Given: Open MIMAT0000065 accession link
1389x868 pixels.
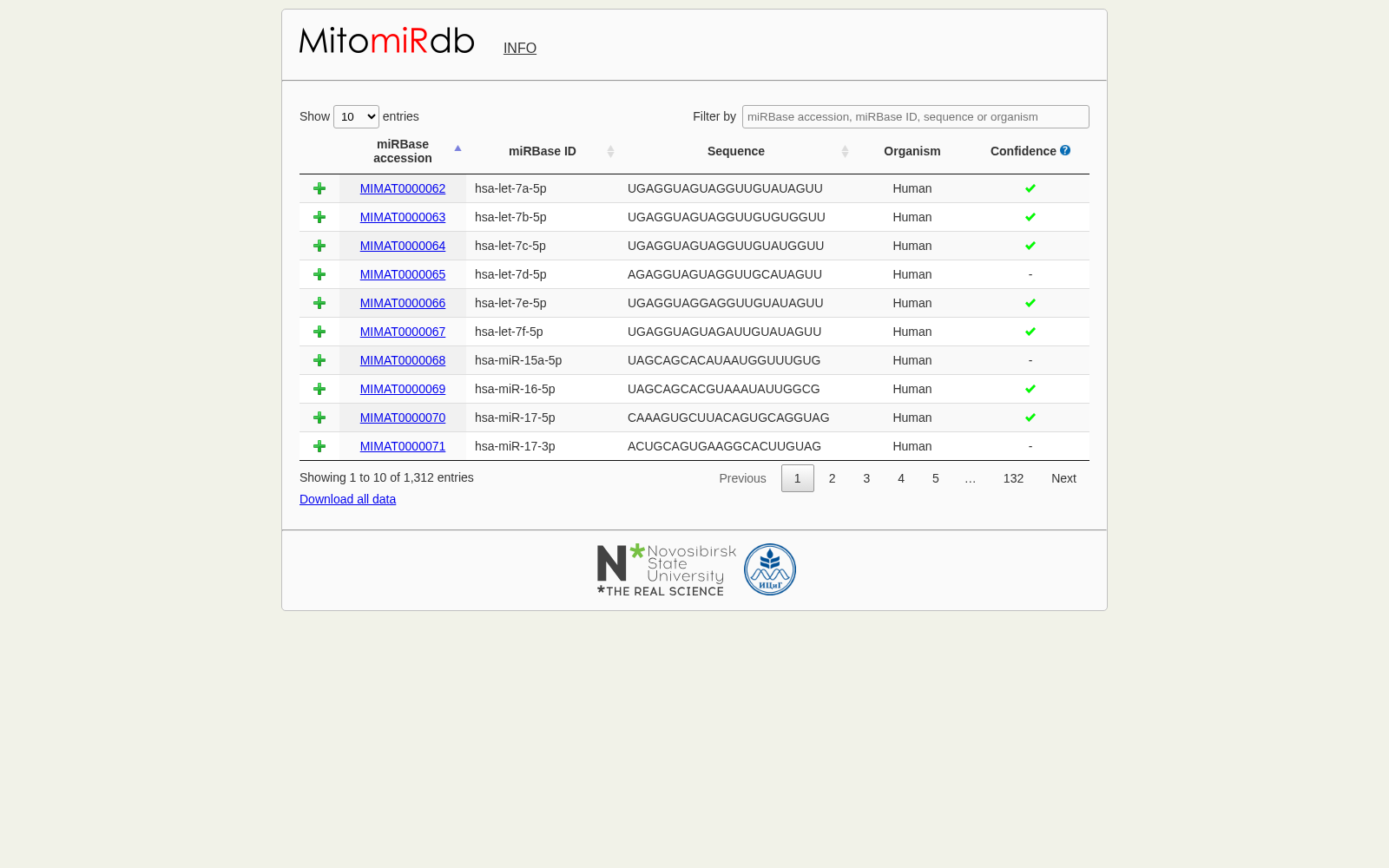Looking at the screenshot, I should [x=403, y=274].
